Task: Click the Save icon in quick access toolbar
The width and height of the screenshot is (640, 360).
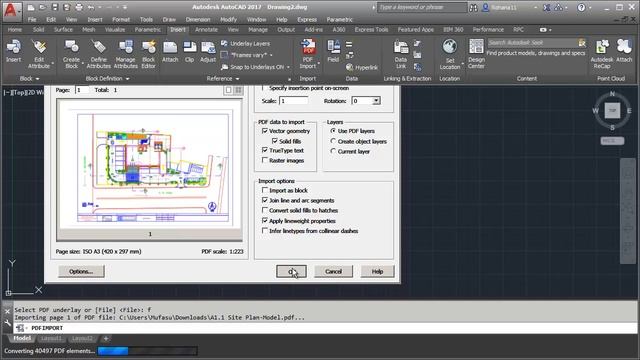Action: 54,7
